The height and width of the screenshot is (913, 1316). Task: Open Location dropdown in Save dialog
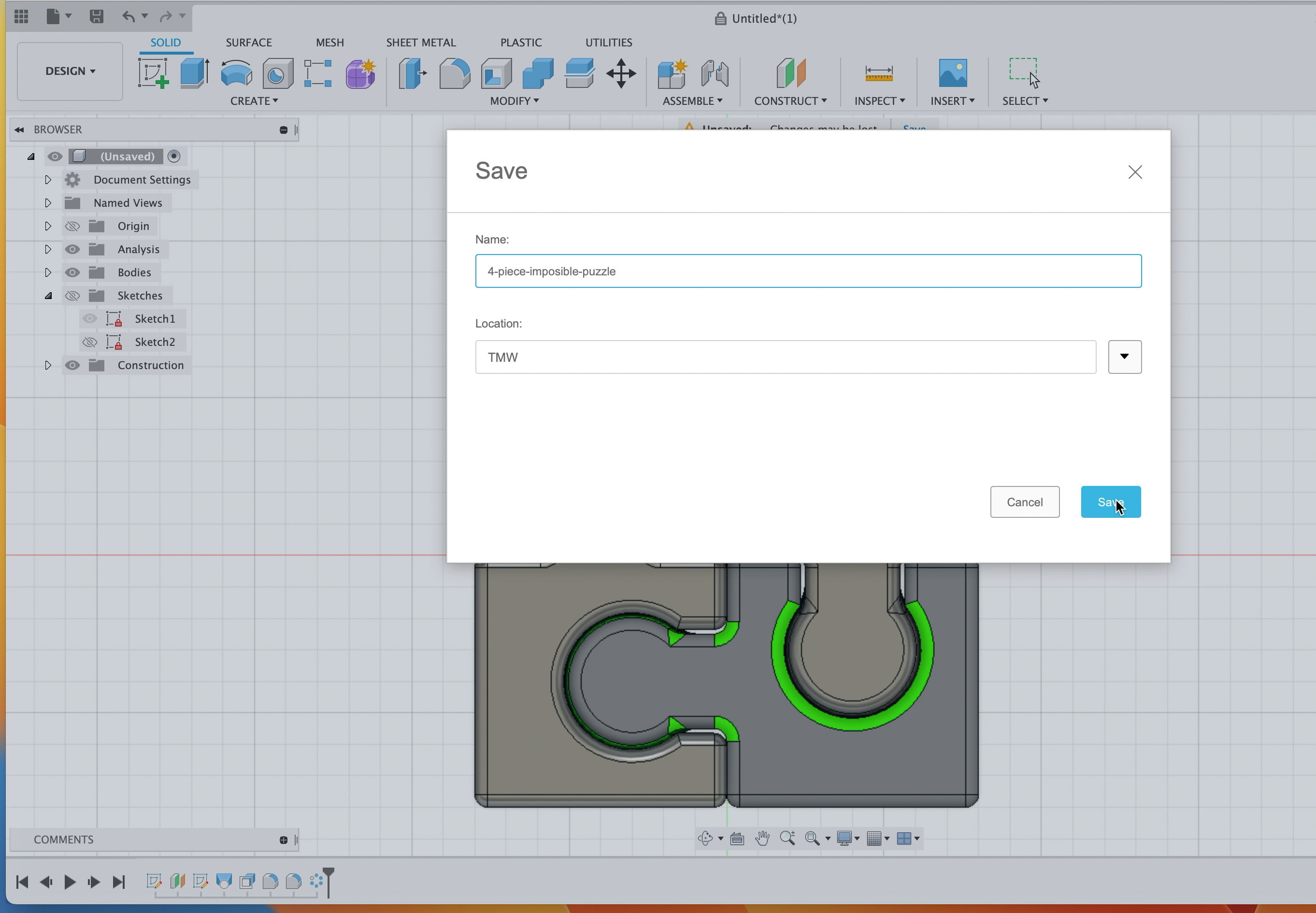[x=1124, y=356]
